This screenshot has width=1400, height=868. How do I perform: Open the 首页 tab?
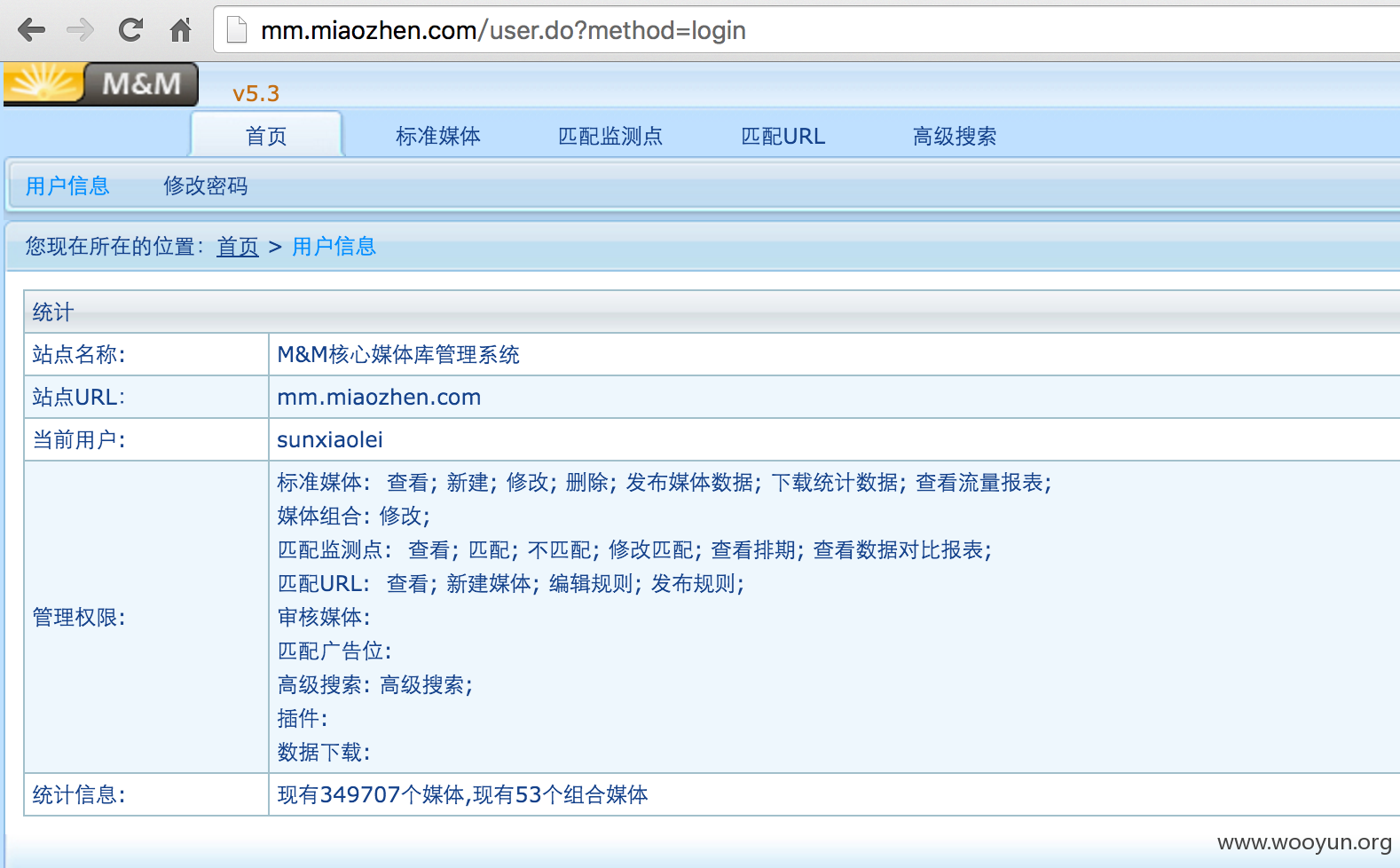(266, 136)
